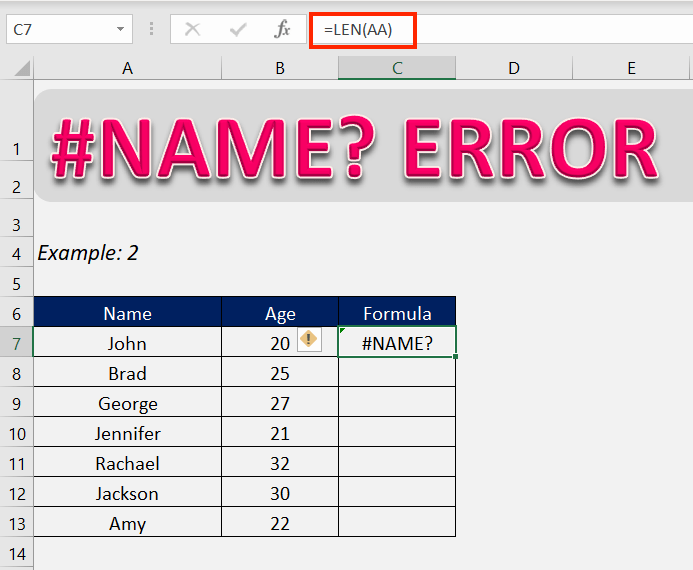The width and height of the screenshot is (693, 570).
Task: Select the cell containing "Jennifer"
Action: pos(127,432)
